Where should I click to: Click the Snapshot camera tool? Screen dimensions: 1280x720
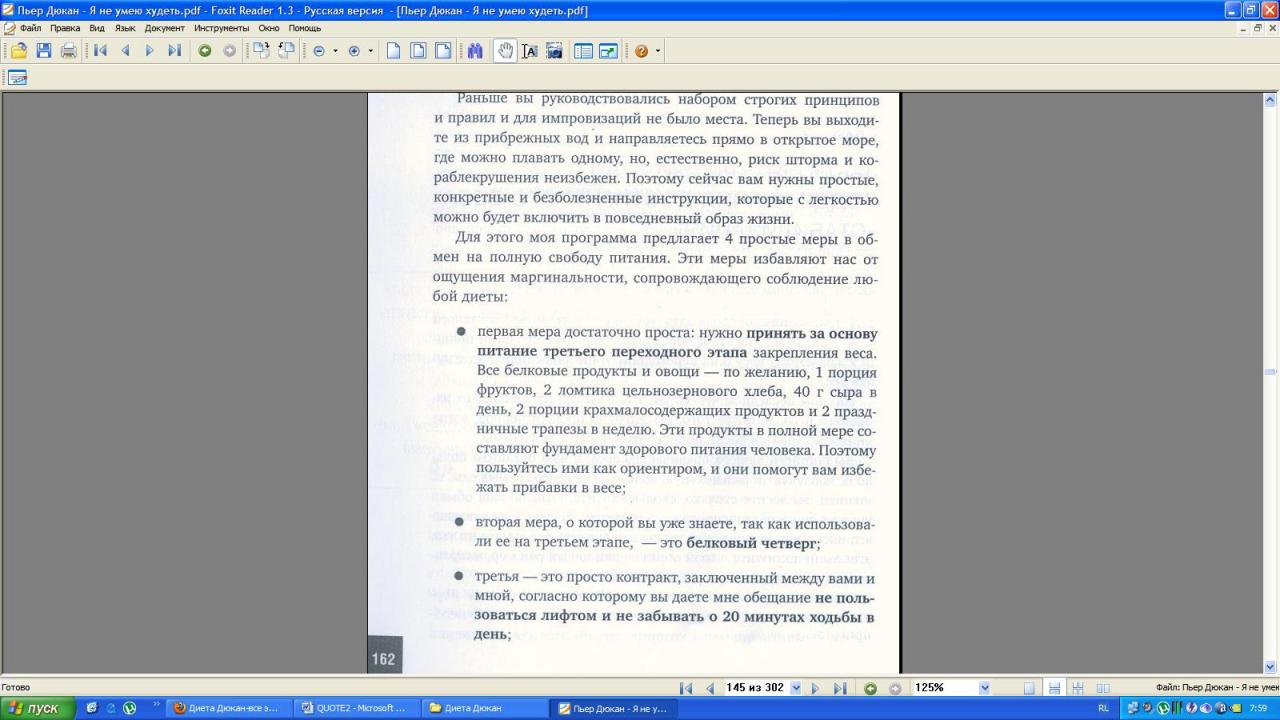tap(554, 51)
